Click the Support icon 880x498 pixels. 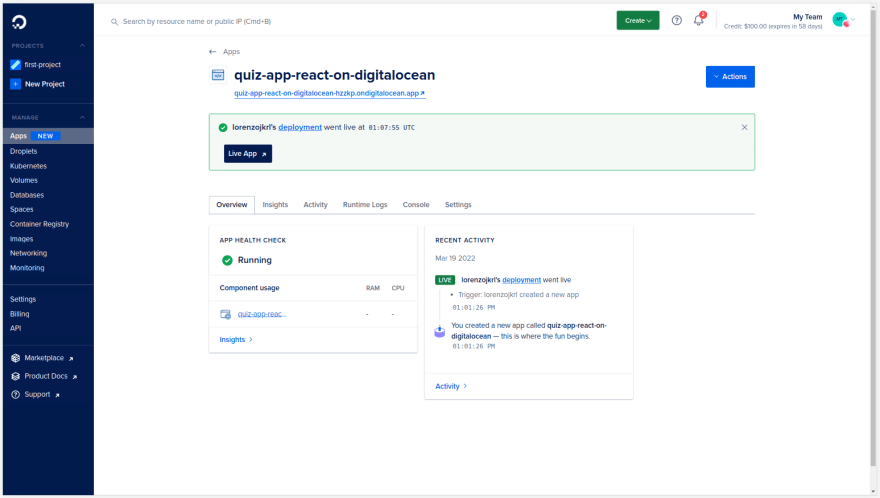pyautogui.click(x=16, y=395)
